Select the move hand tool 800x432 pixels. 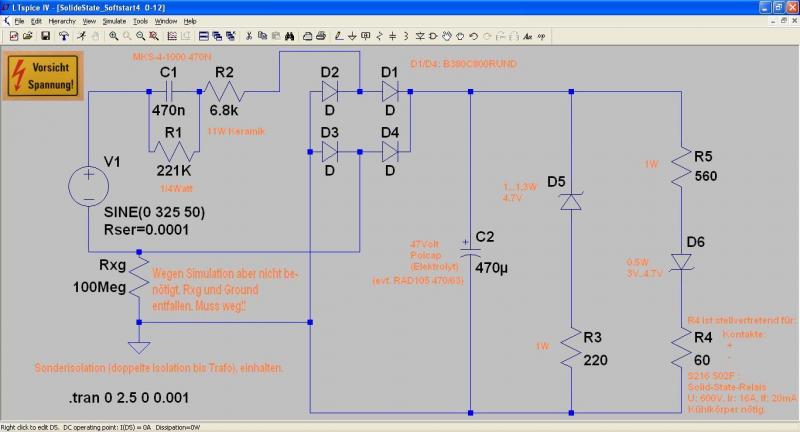tap(447, 36)
